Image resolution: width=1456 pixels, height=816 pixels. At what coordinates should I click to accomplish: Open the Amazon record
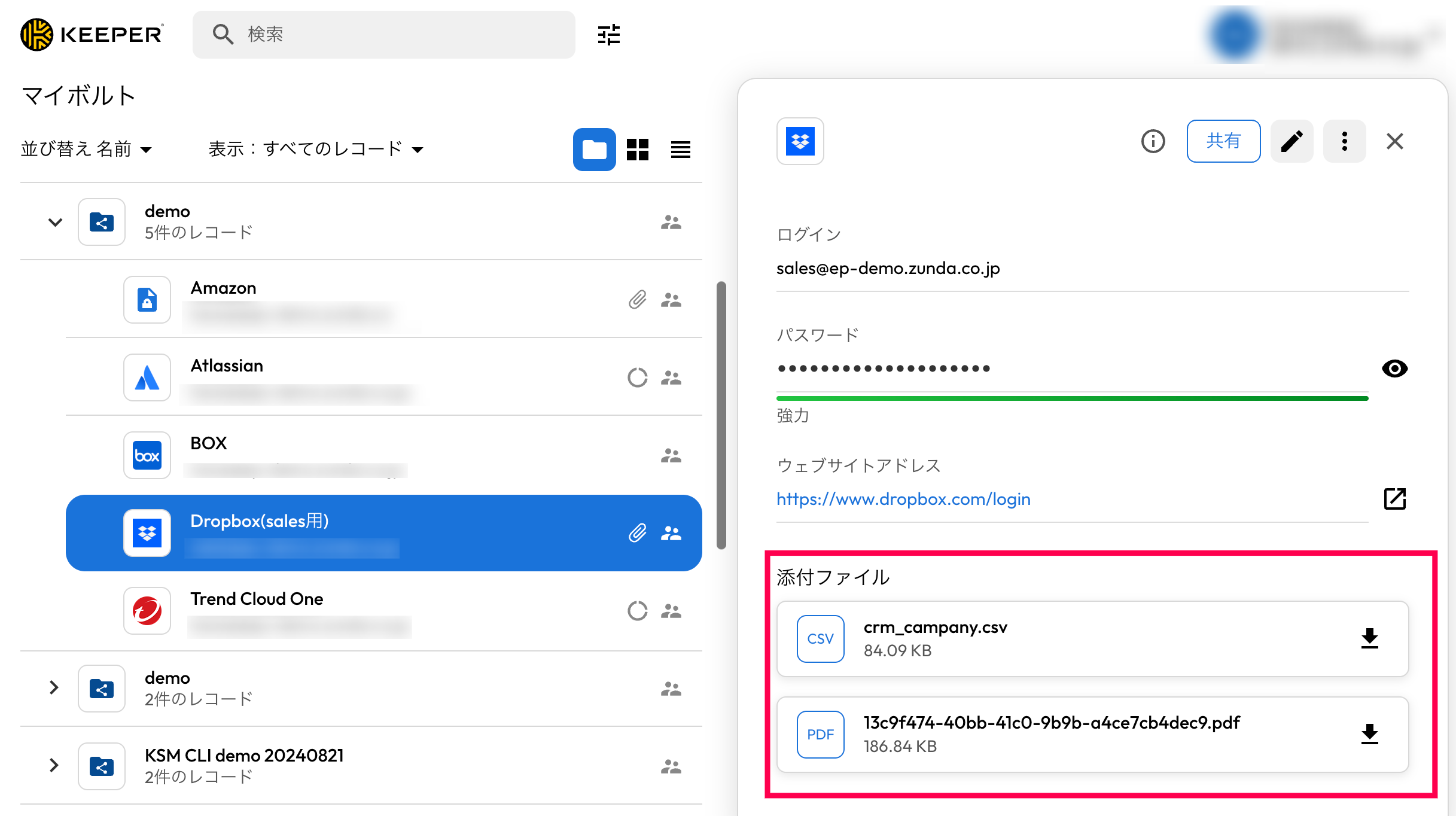383,299
